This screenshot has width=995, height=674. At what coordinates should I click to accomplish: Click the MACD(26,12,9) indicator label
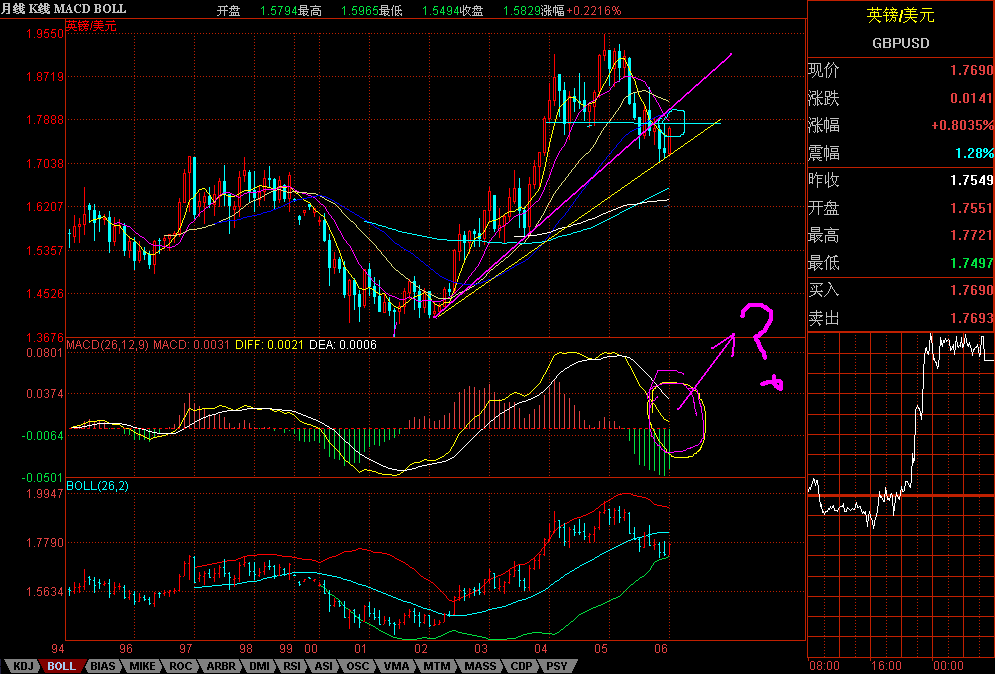click(108, 345)
